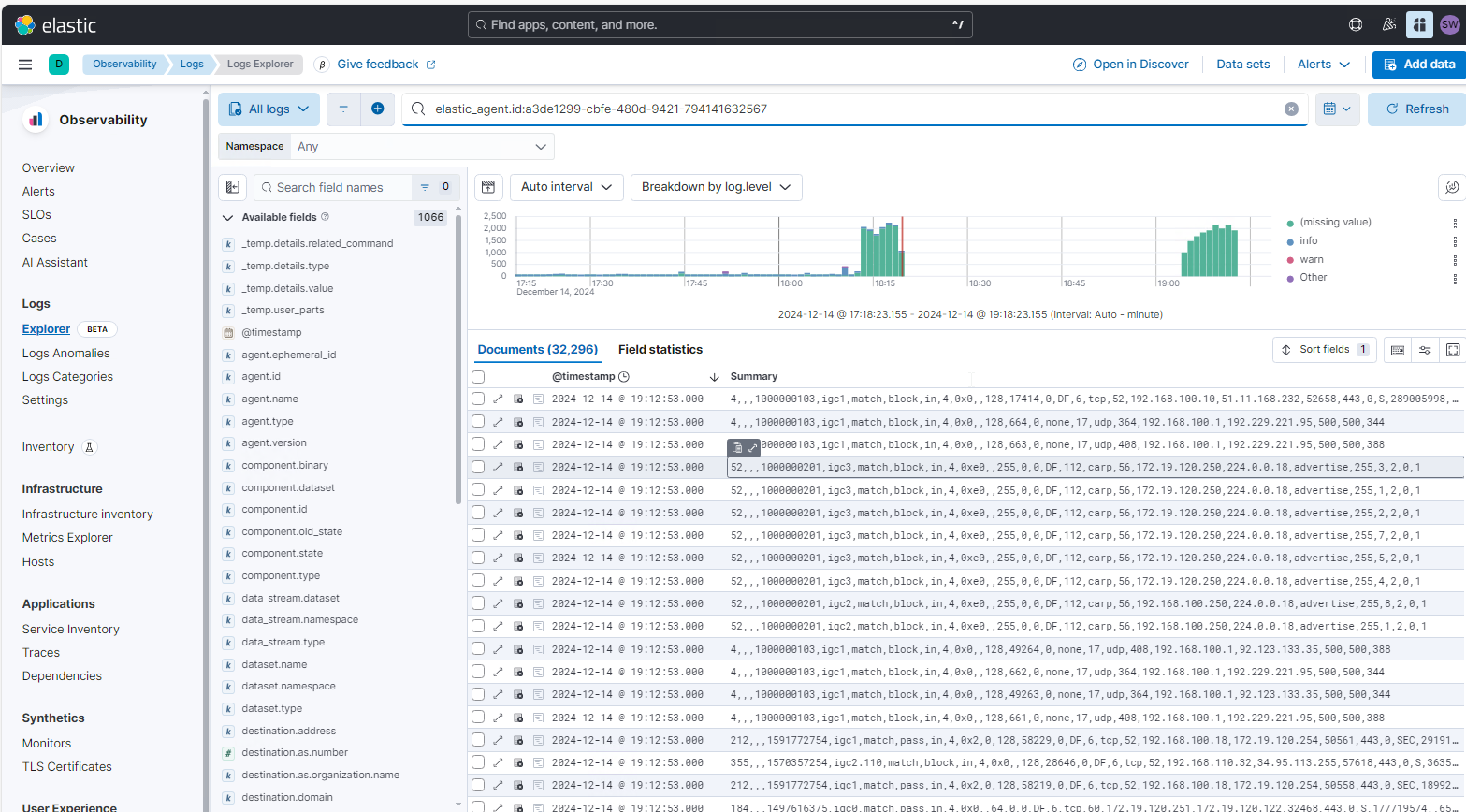
Task: Open the main navigation hamburger menu
Action: pos(25,65)
